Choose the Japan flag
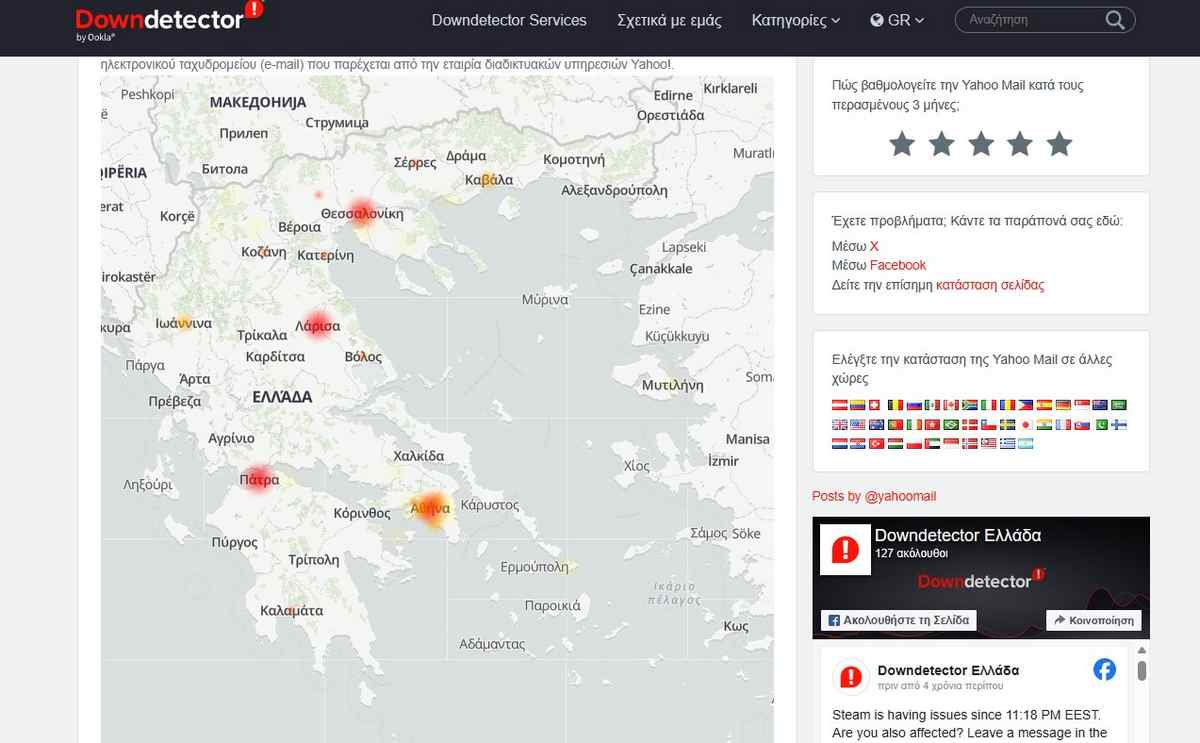 (x=1025, y=425)
